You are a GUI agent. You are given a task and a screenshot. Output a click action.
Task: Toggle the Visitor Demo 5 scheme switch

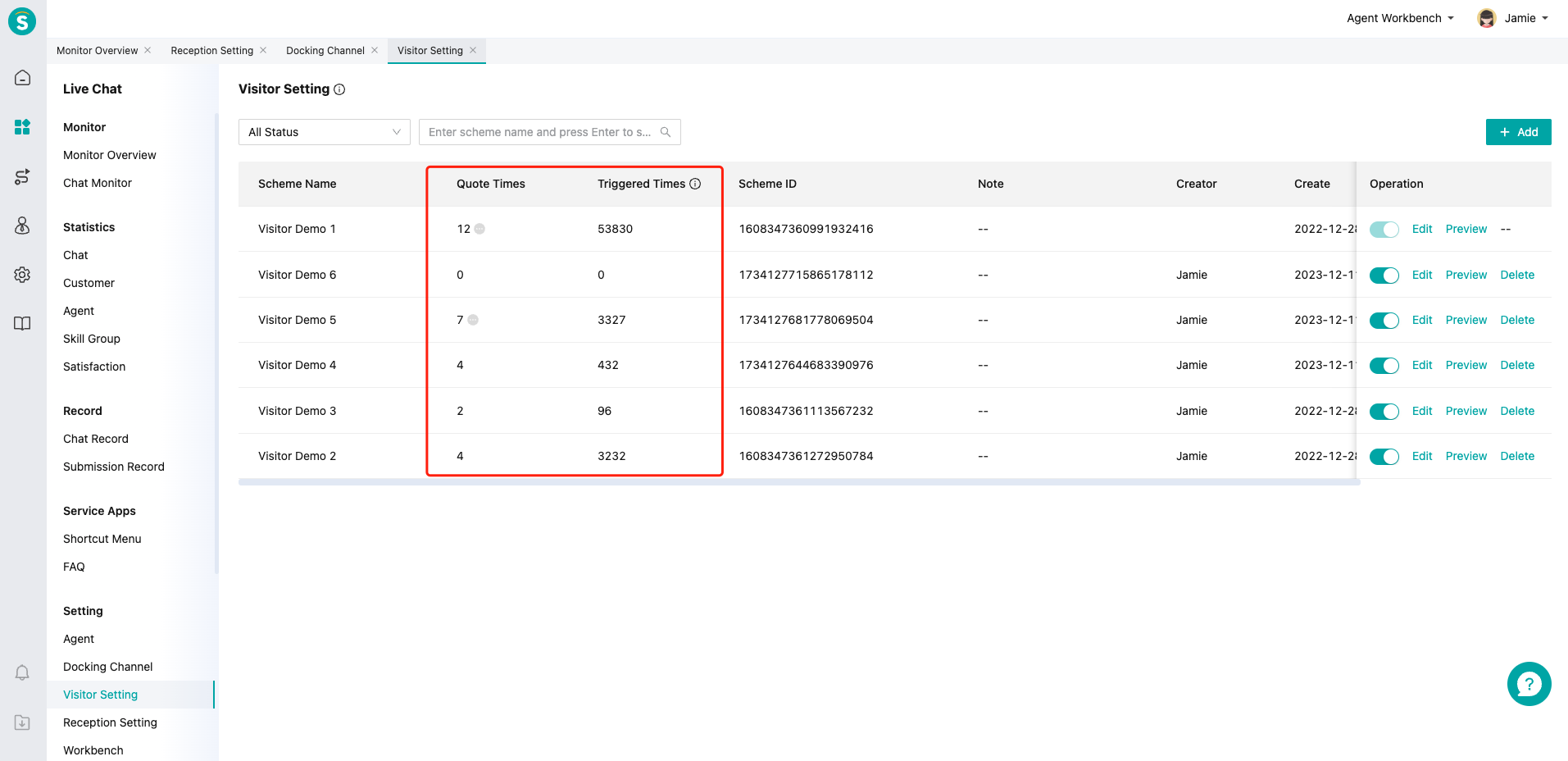click(1384, 321)
